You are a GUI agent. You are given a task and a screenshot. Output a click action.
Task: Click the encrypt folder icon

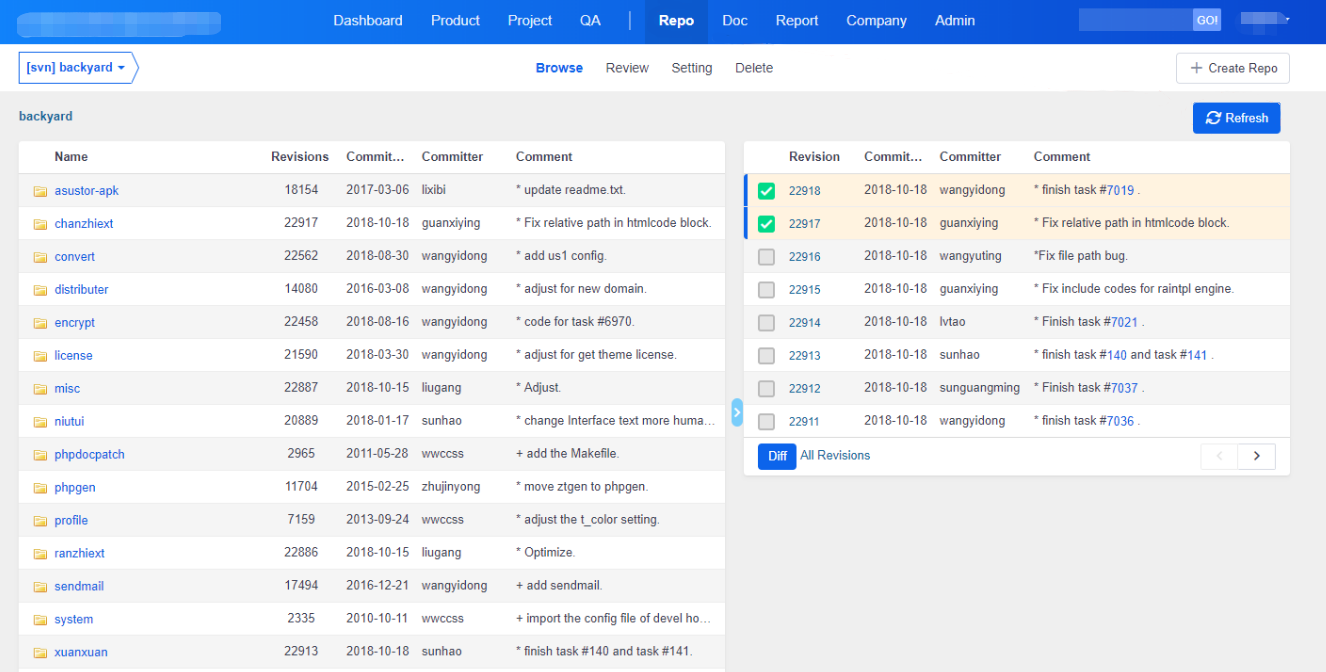click(x=40, y=323)
